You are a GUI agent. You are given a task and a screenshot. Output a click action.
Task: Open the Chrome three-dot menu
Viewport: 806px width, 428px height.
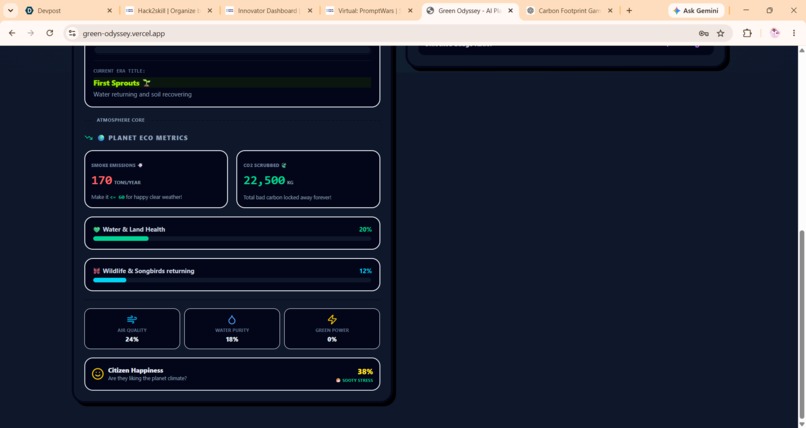[794, 33]
